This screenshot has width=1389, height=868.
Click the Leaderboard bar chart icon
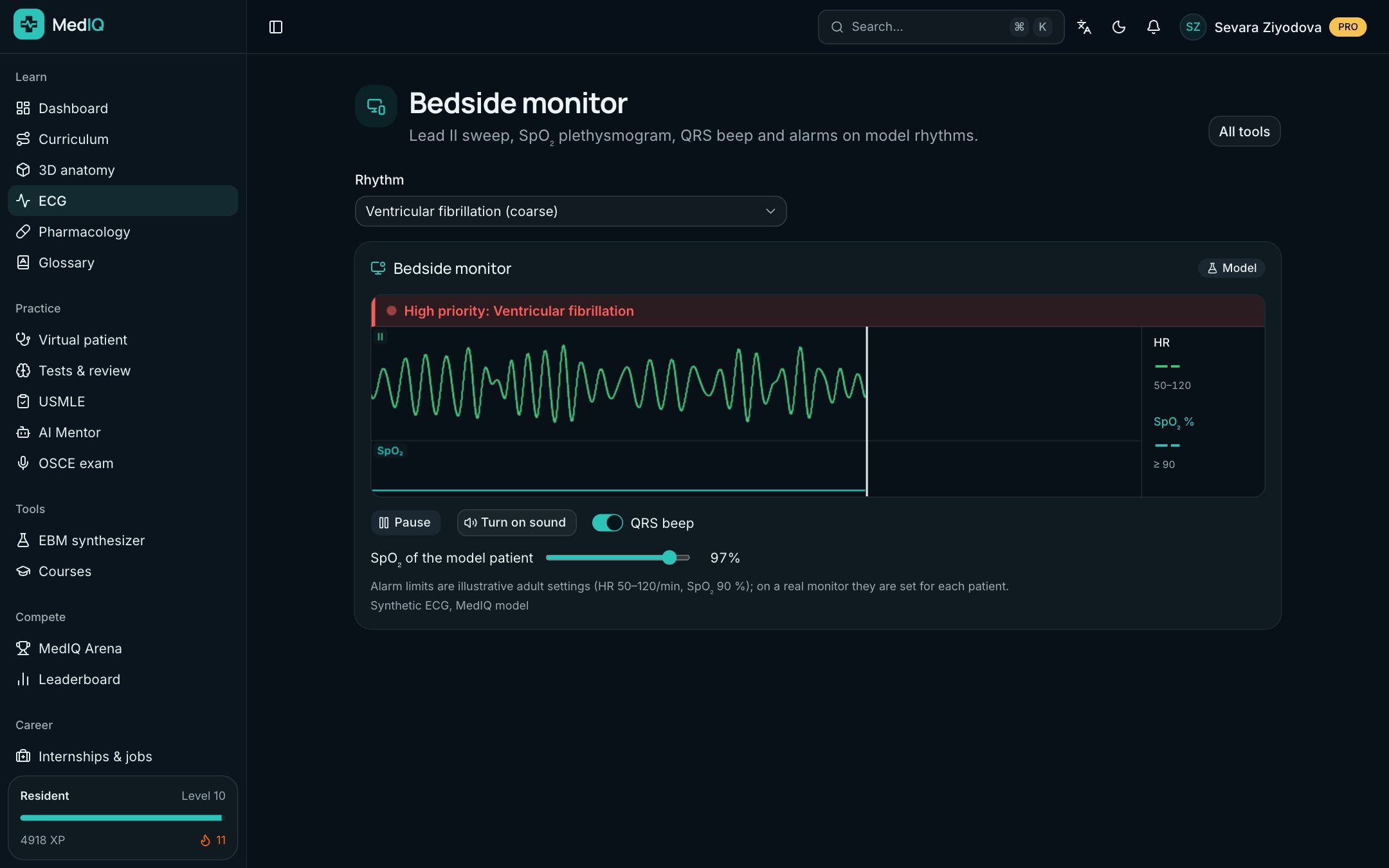coord(23,679)
